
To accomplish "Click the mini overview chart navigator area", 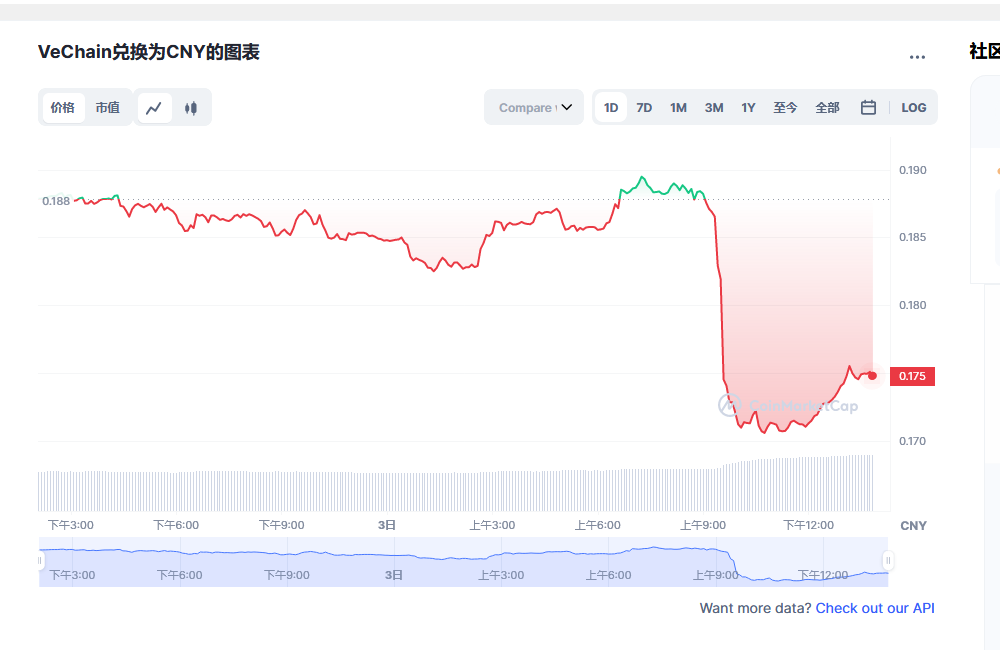I will pos(464,562).
